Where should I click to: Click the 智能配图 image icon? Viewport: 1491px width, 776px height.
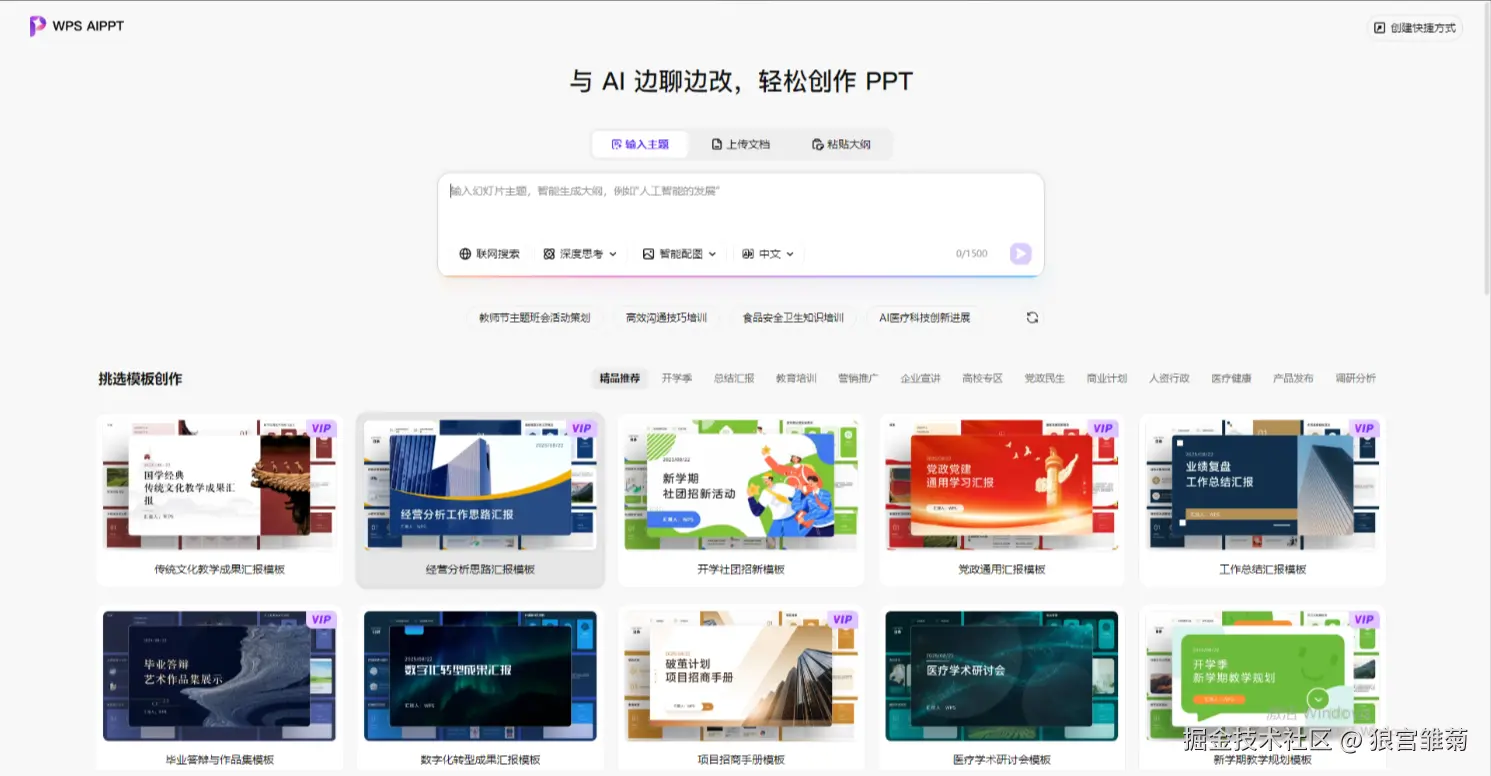coord(647,253)
